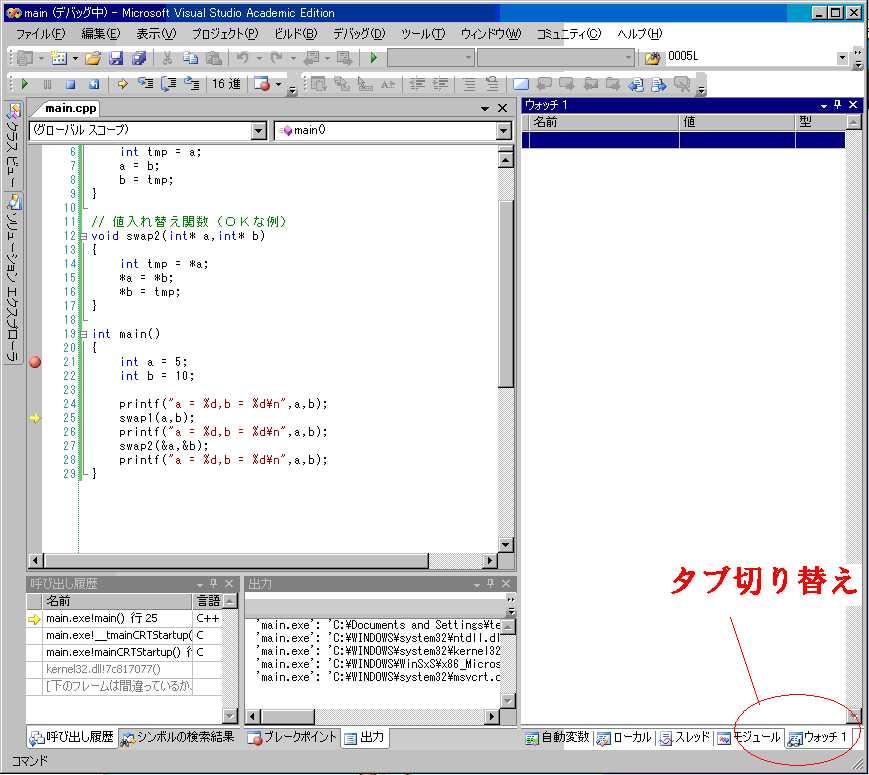The width and height of the screenshot is (869, 775).
Task: Toggle auto-hide pin on call stack panel
Action: pos(213,583)
